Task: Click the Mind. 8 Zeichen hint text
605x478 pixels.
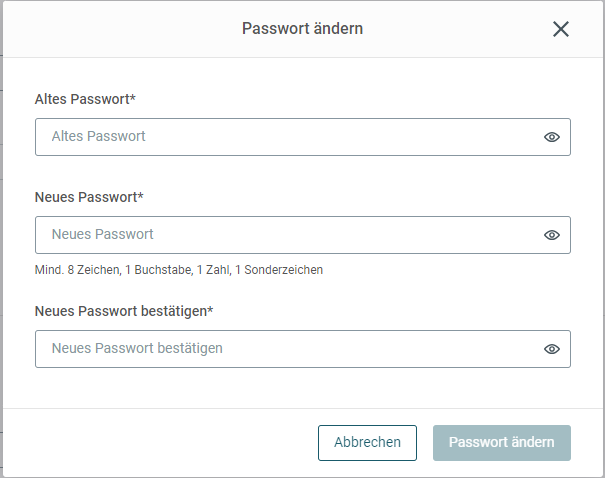Action: coord(179,270)
